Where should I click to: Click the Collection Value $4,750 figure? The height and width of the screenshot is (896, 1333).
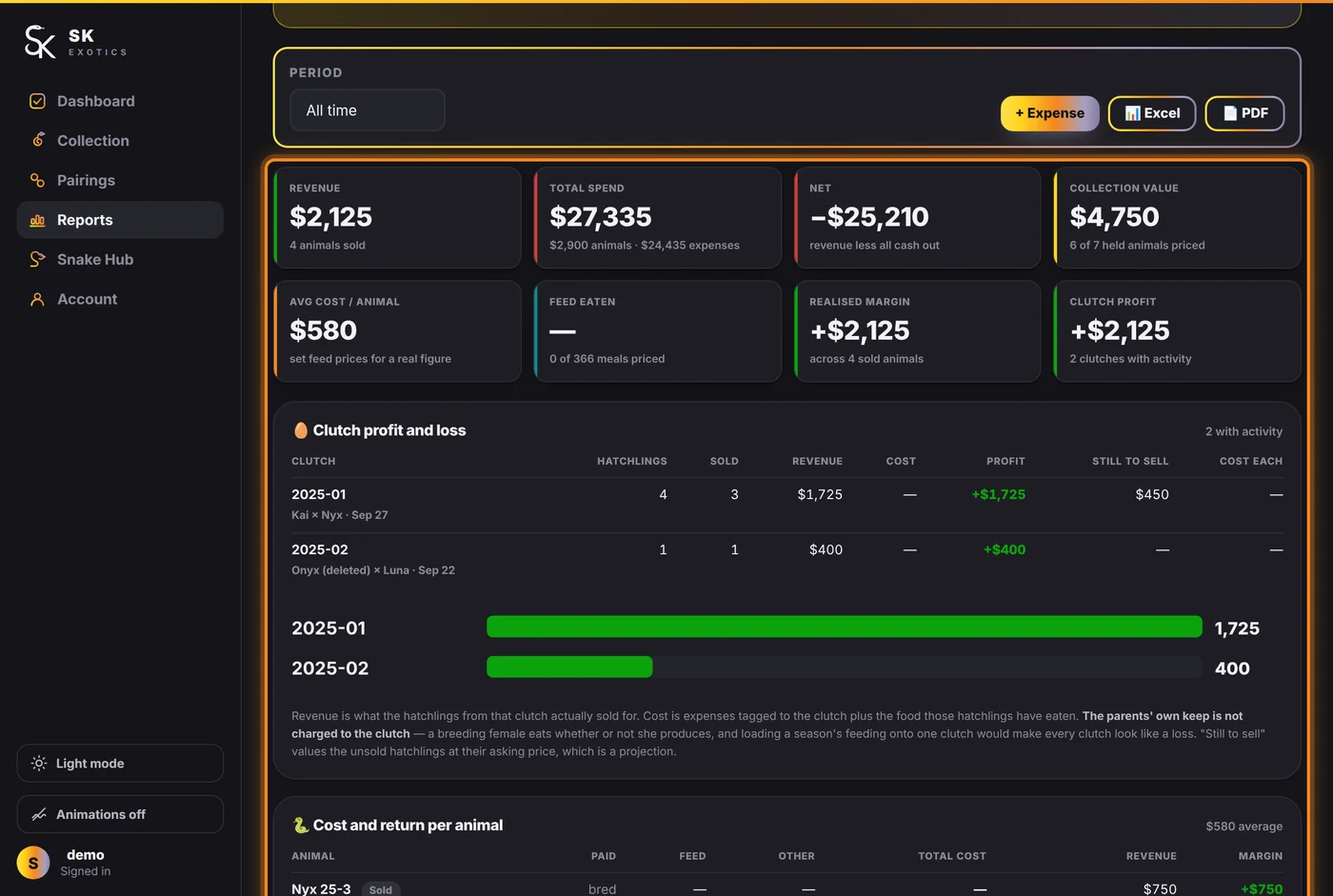click(x=1114, y=217)
